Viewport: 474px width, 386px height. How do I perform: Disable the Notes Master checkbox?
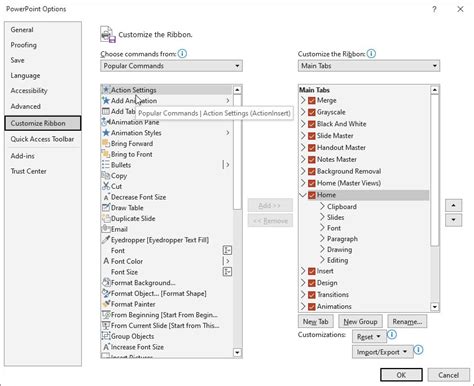click(312, 159)
